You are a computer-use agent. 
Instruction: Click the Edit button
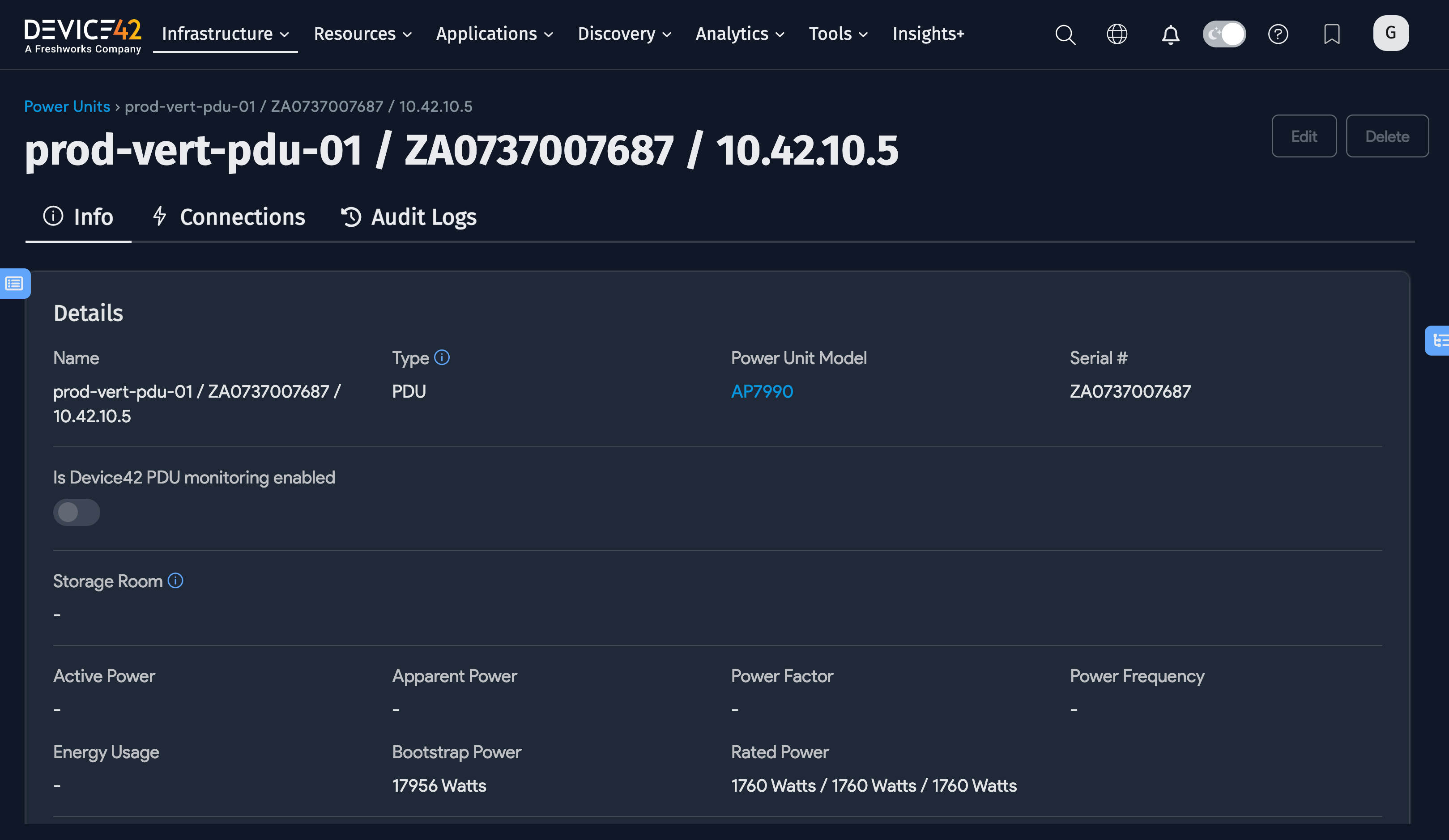(x=1304, y=136)
